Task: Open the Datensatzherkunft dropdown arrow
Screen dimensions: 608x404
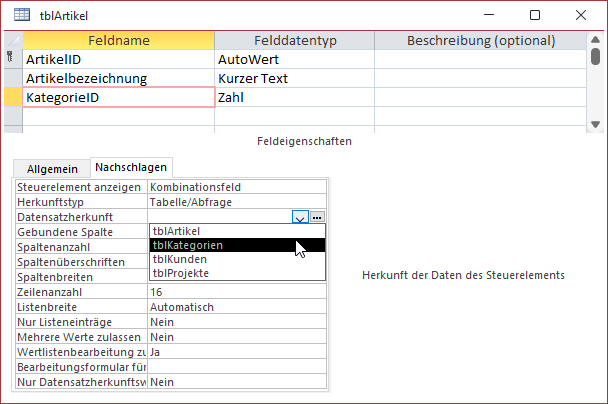Action: click(x=300, y=217)
